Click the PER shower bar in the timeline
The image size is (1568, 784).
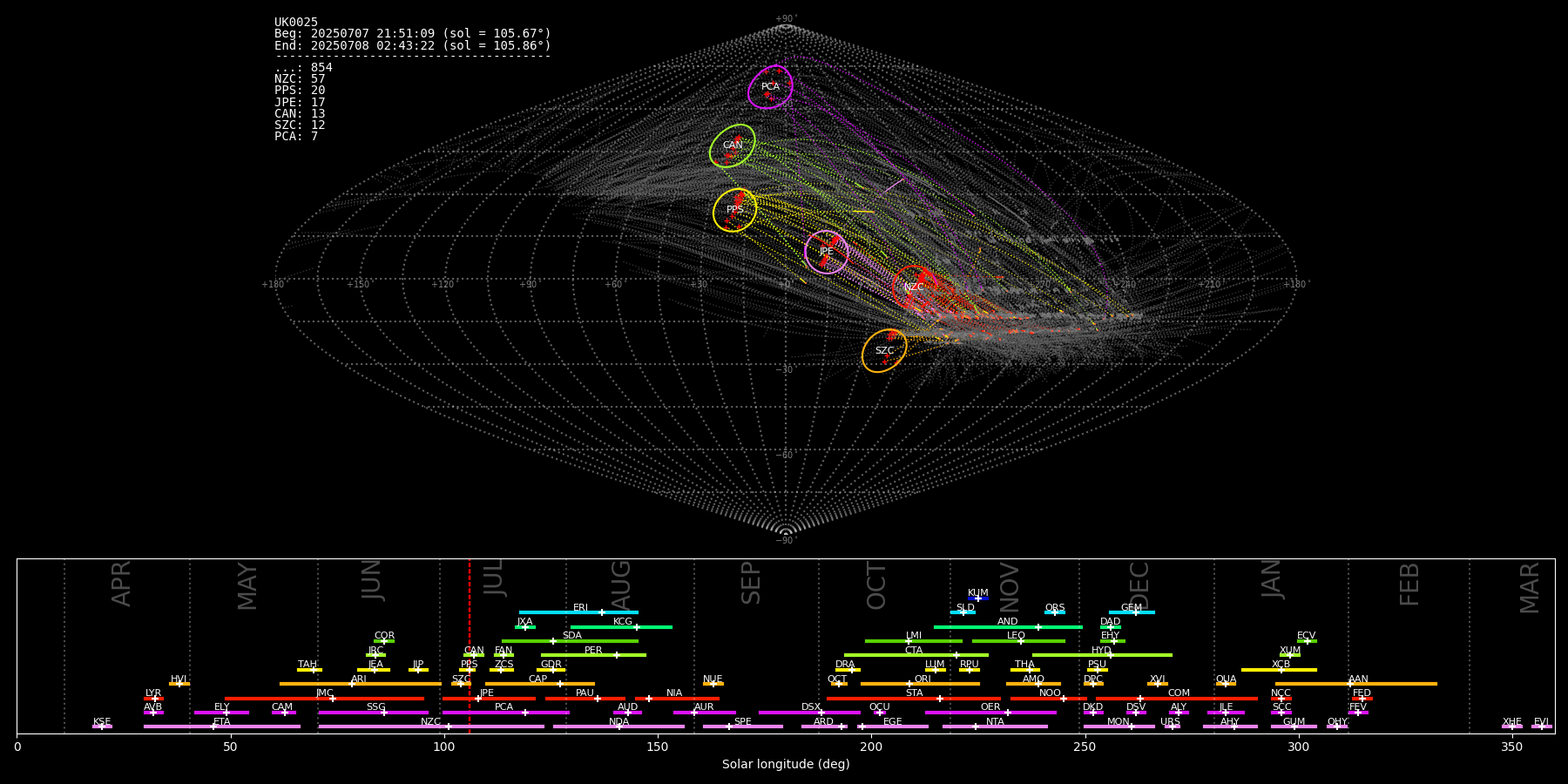click(593, 655)
